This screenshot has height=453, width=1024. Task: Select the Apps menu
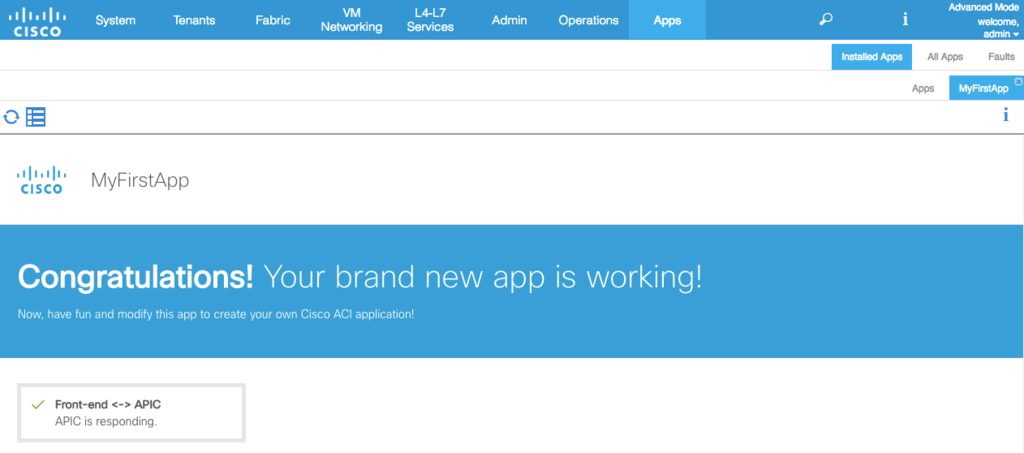[667, 20]
